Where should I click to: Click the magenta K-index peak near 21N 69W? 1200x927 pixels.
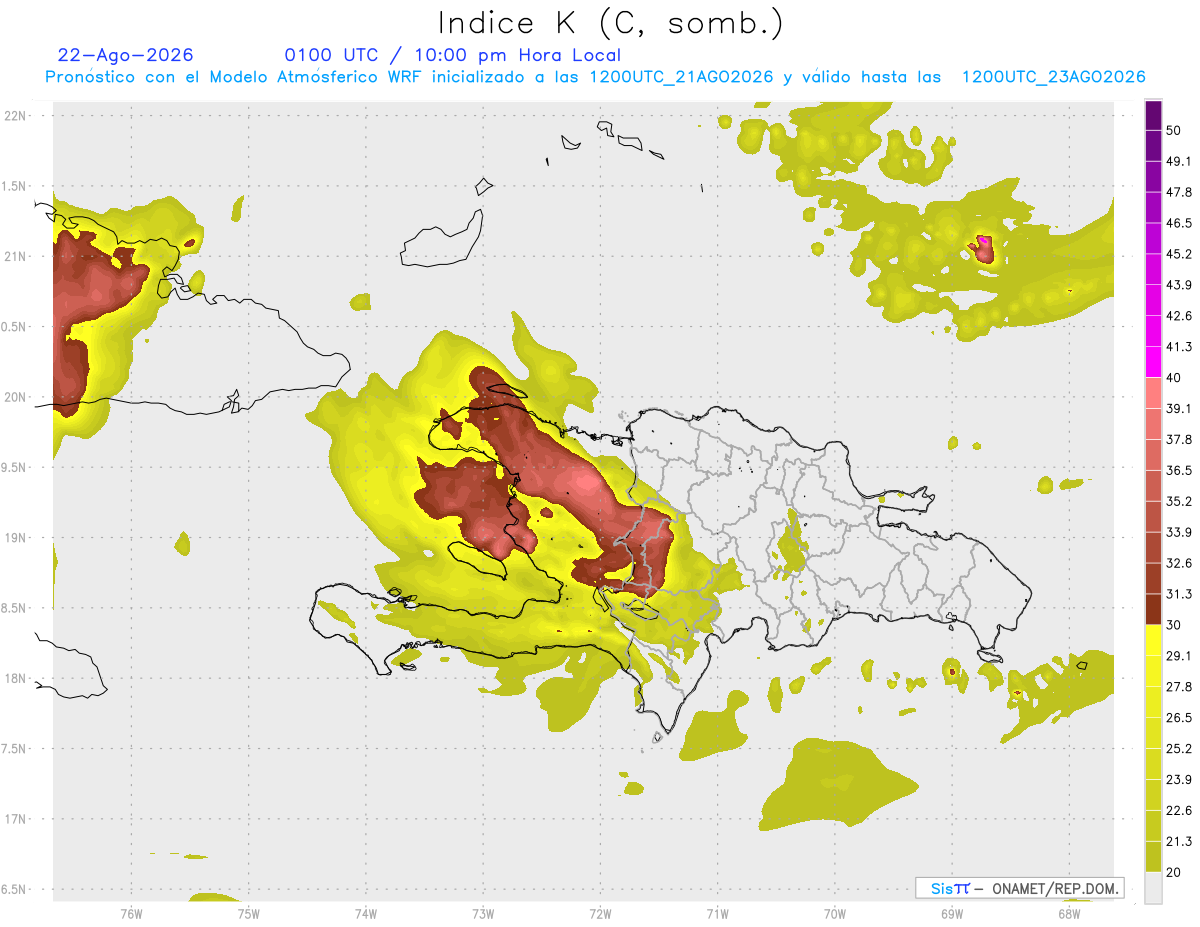pos(984,241)
